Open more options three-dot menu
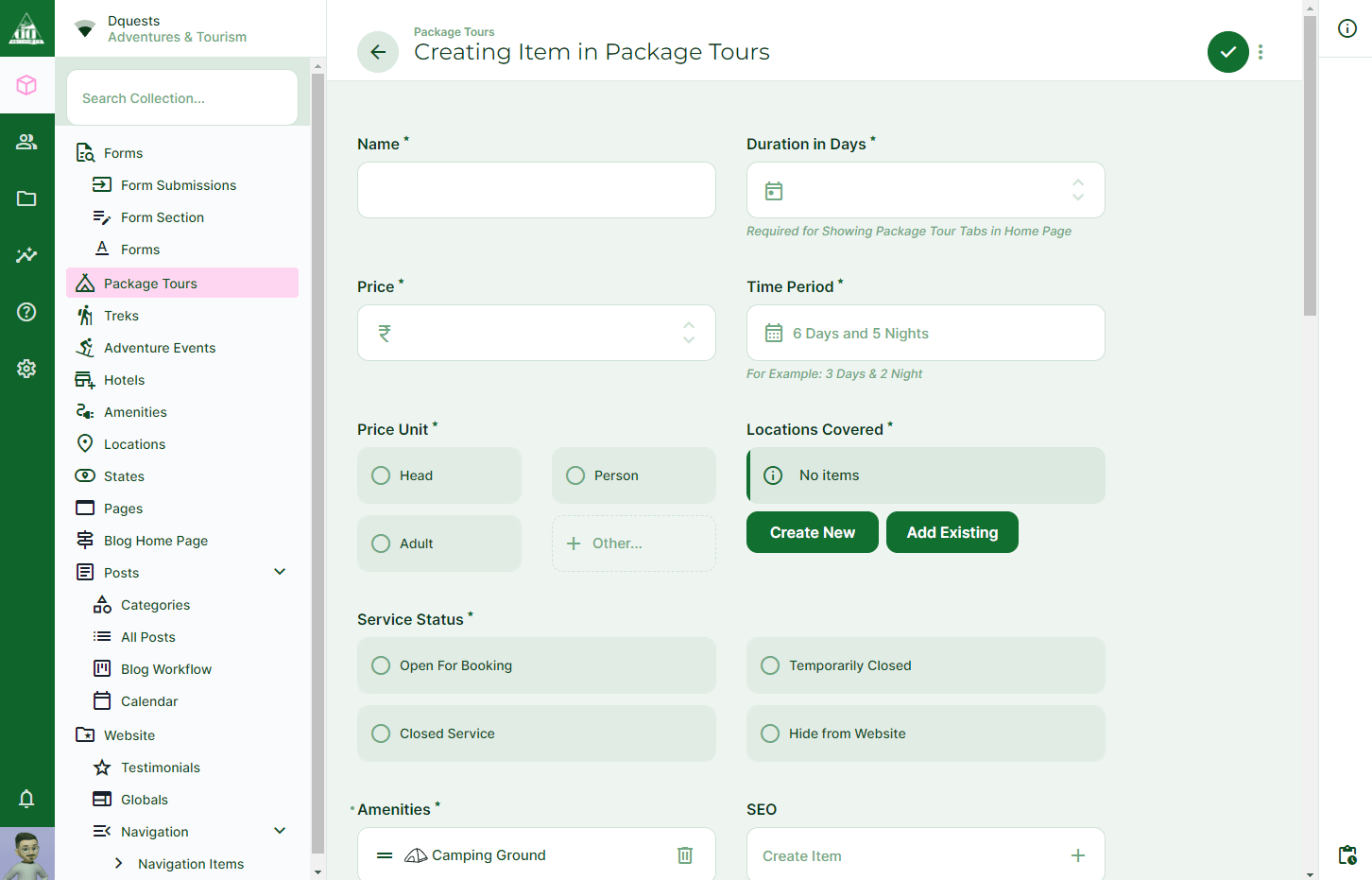 pyautogui.click(x=1261, y=52)
